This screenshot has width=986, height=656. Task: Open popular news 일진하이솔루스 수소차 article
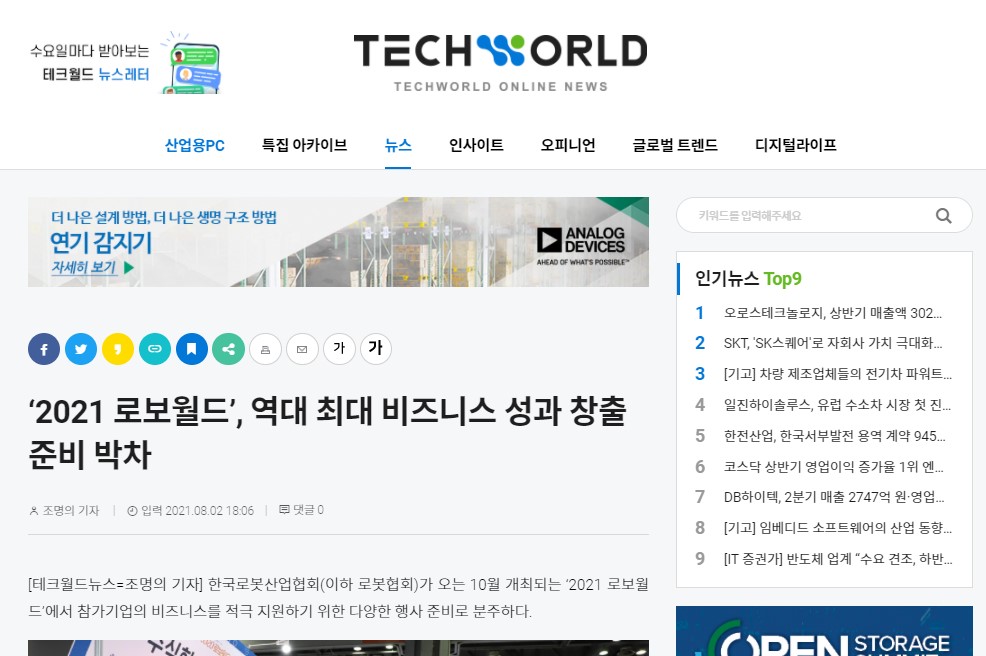(837, 405)
